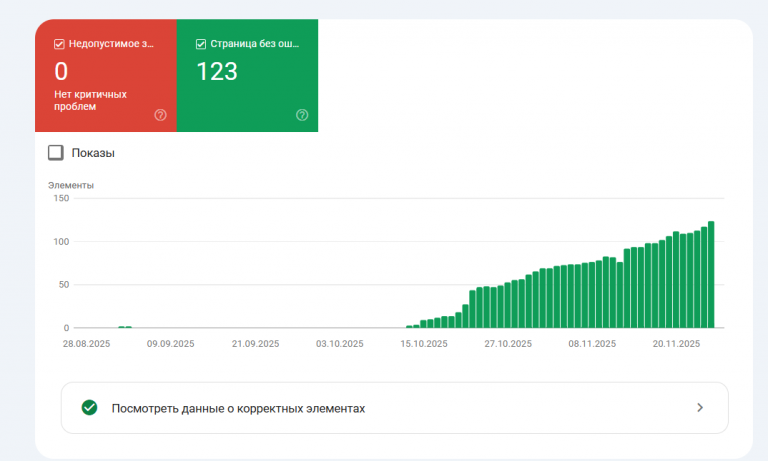Click x-axis date '08.11.2025'
This screenshot has width=768, height=461.
pos(592,344)
